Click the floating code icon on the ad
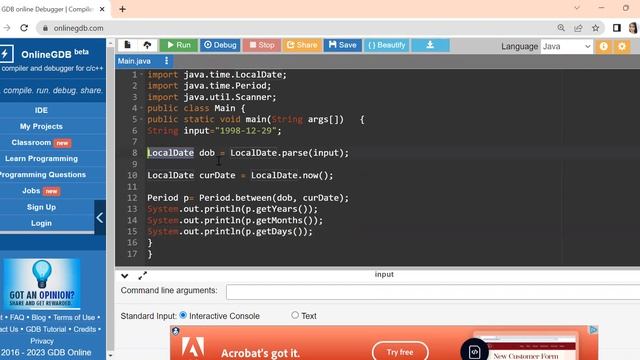The width and height of the screenshot is (640, 360). (474, 351)
